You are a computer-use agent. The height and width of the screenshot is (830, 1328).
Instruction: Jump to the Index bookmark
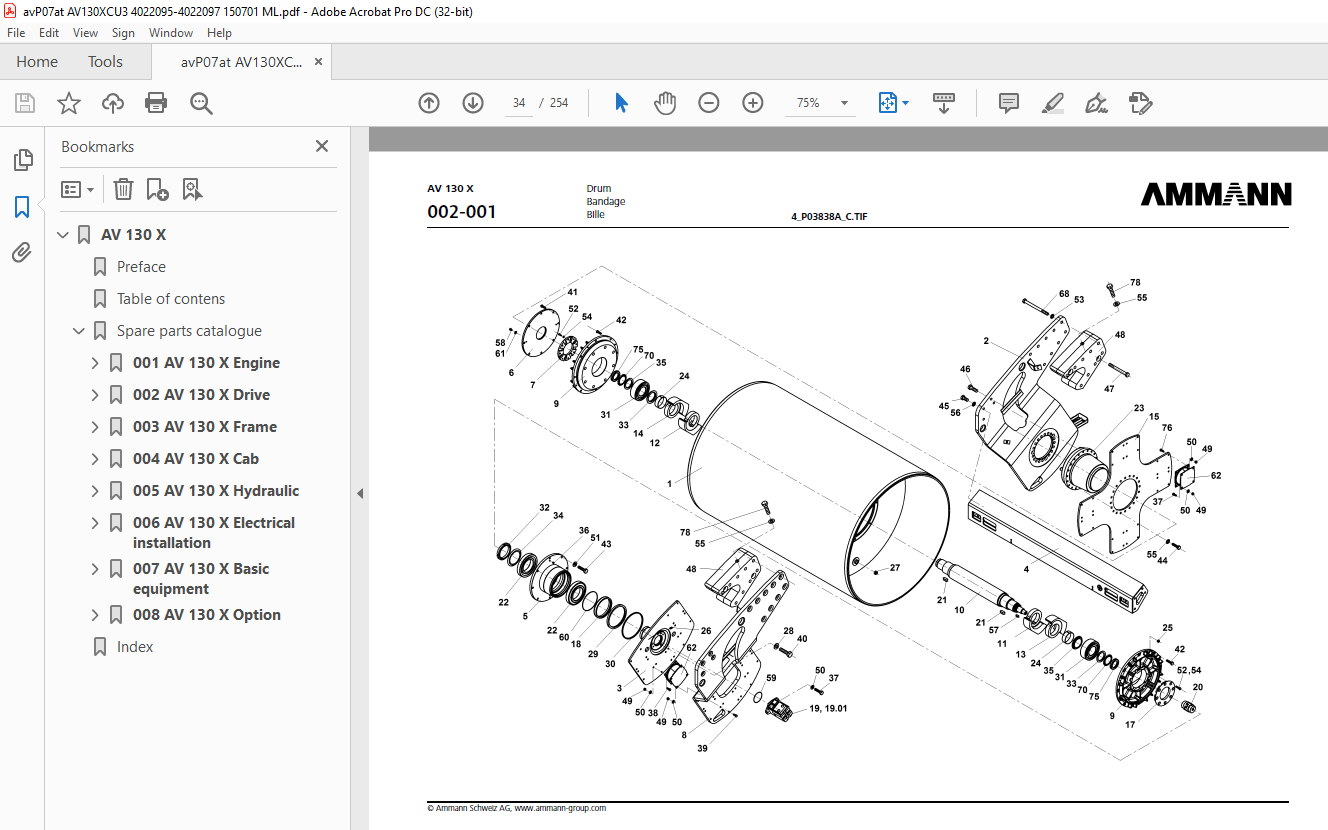[x=135, y=647]
